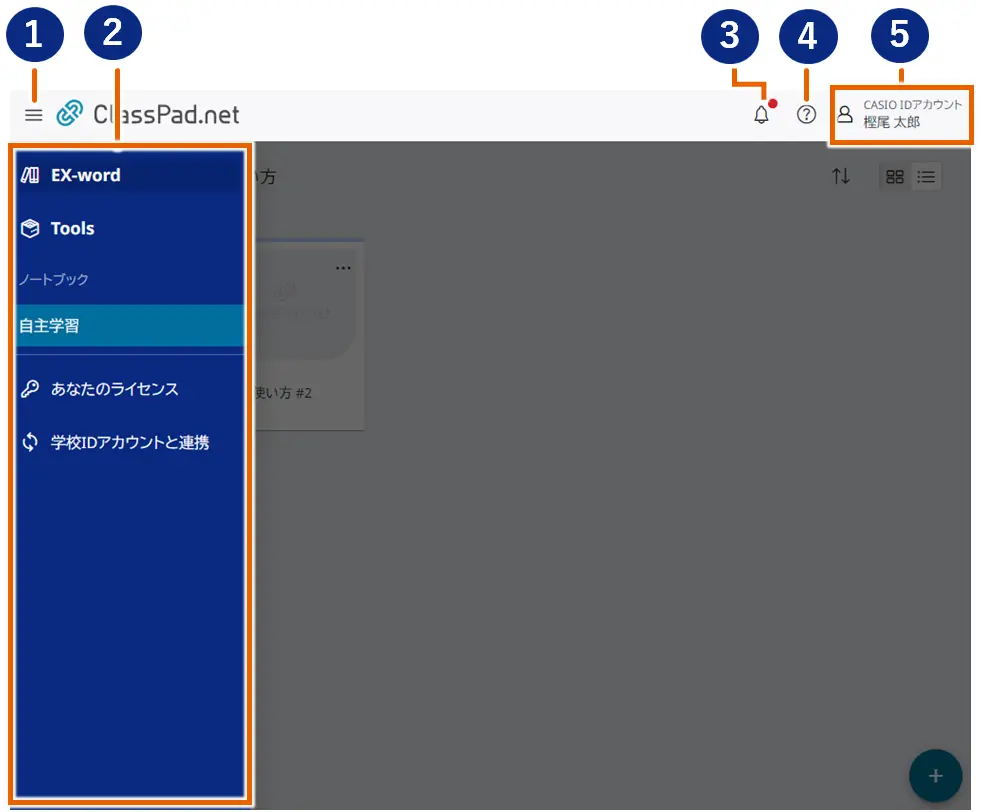Click the user profile icon
The image size is (981, 812).
[x=845, y=115]
